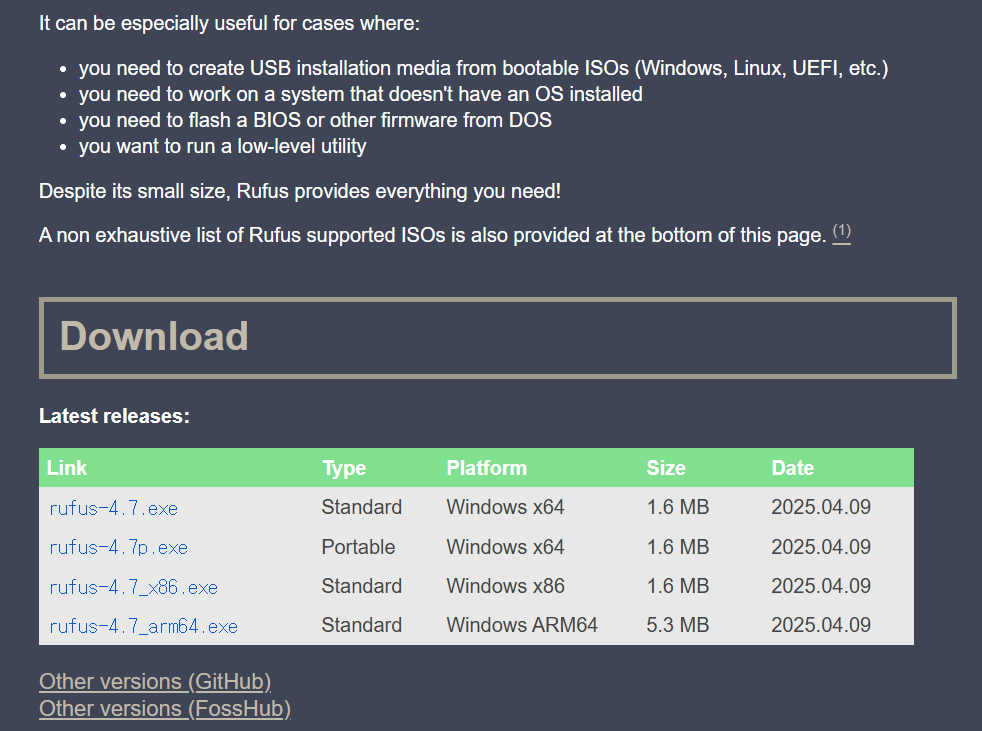Click the bullet about running a low-level utility
Image resolution: width=982 pixels, height=731 pixels.
222,146
